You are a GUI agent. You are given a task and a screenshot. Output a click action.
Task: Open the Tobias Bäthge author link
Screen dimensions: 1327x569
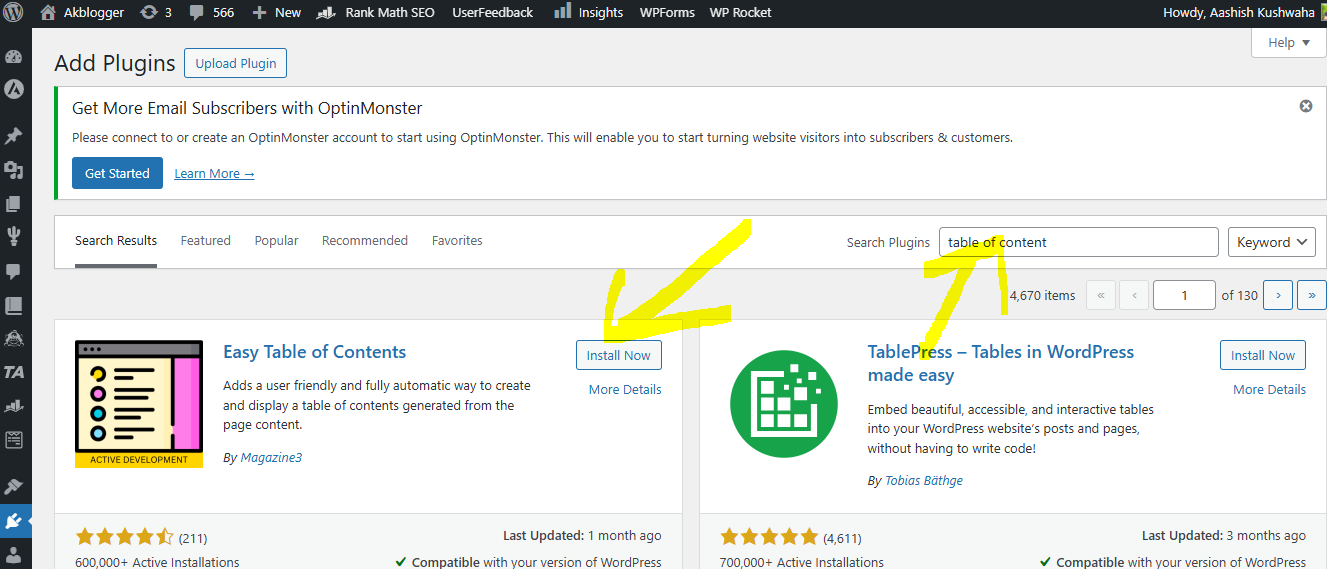(x=924, y=481)
